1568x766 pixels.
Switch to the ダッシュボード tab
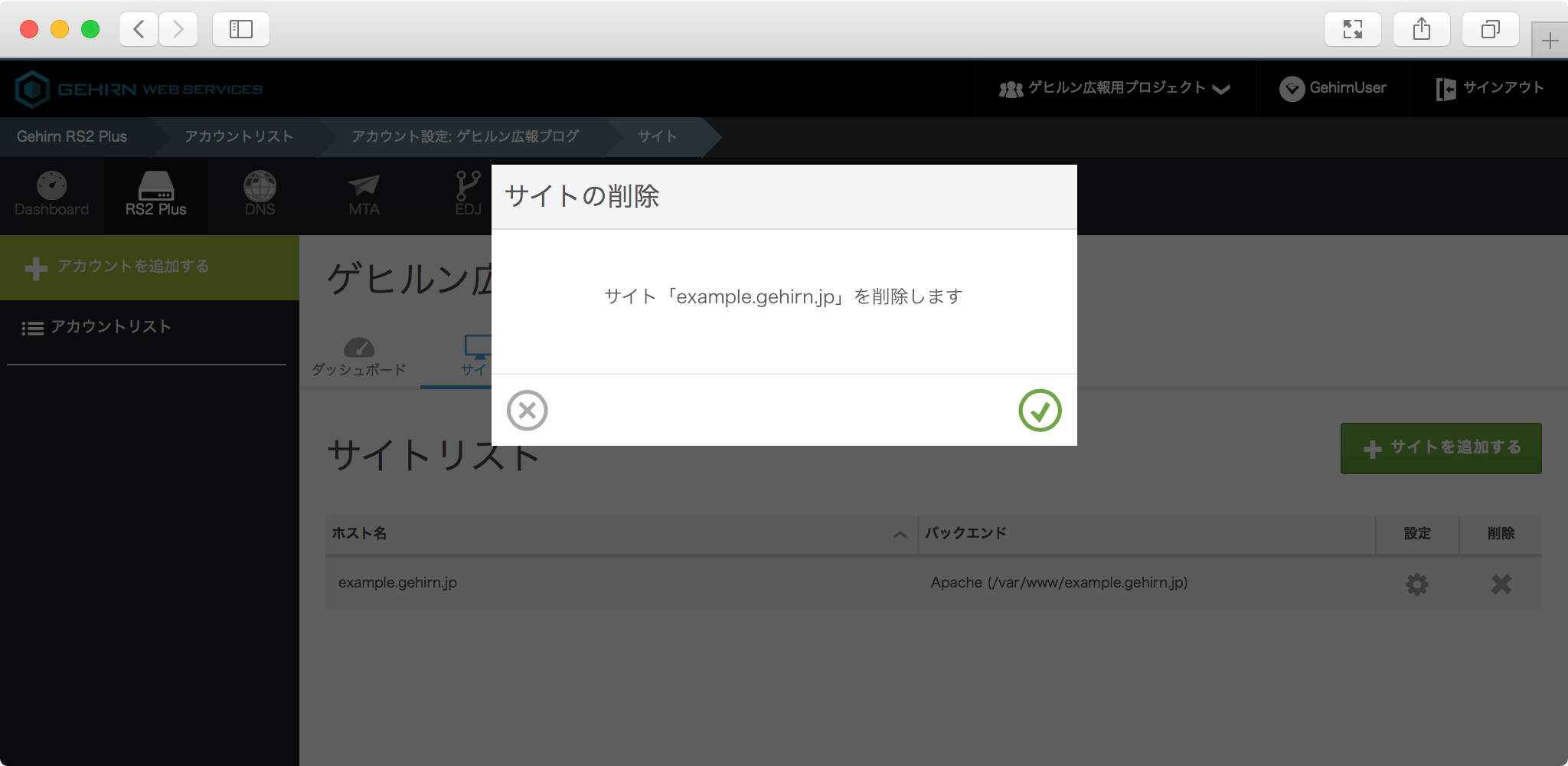coord(358,357)
